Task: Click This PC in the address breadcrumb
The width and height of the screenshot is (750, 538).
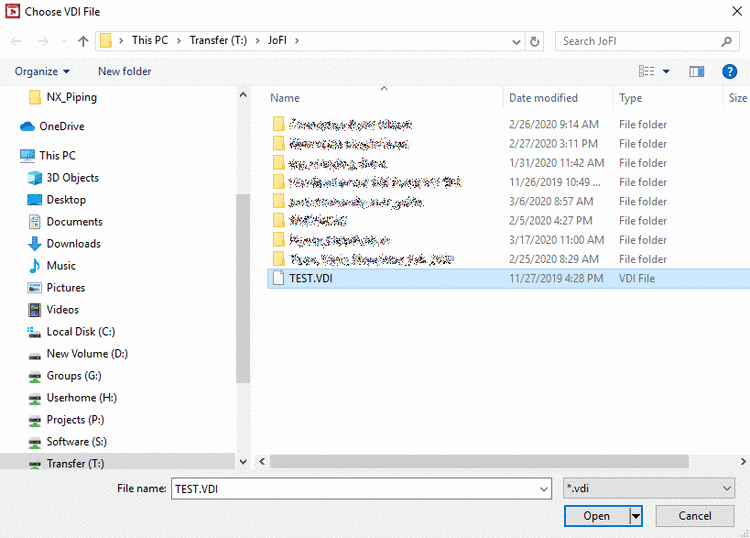Action: point(150,41)
